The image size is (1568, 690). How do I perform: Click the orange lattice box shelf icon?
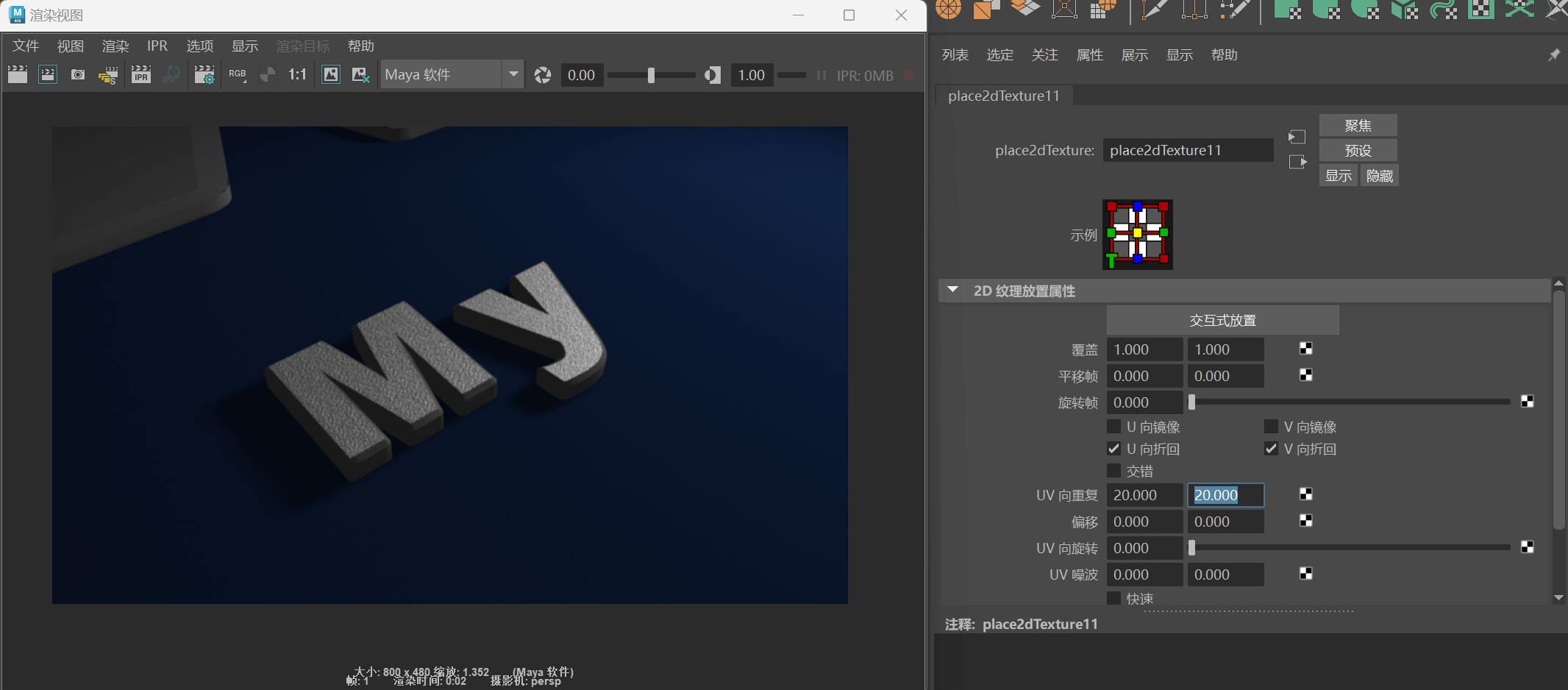tap(1064, 9)
